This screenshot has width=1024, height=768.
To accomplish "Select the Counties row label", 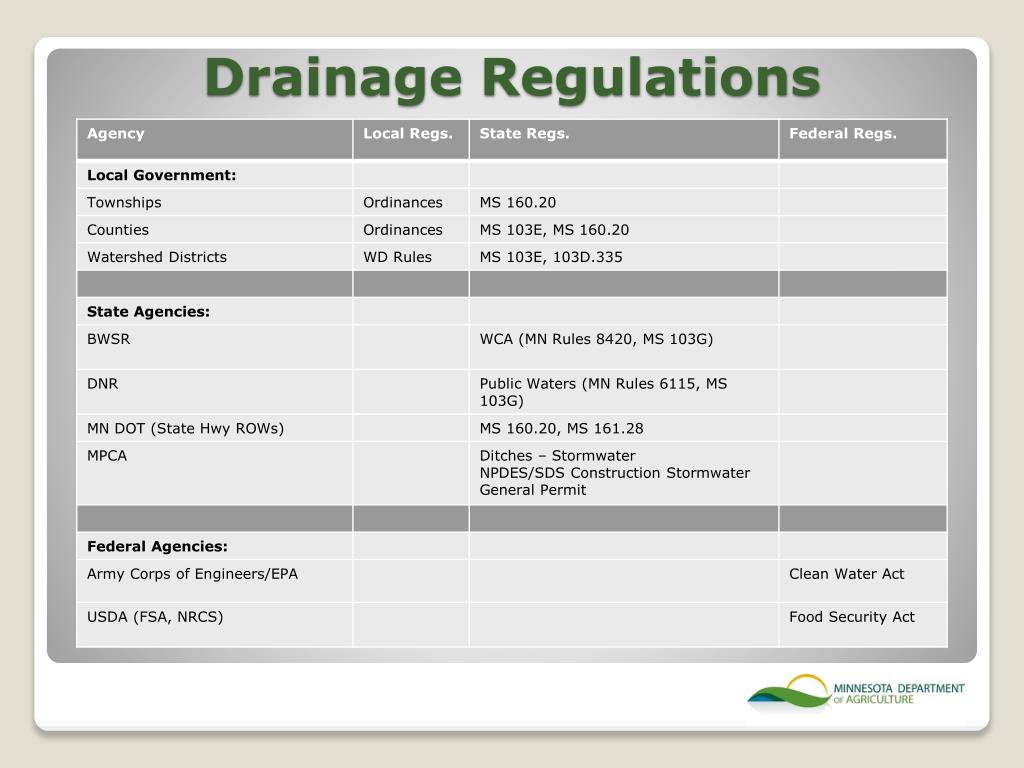I will 118,230.
